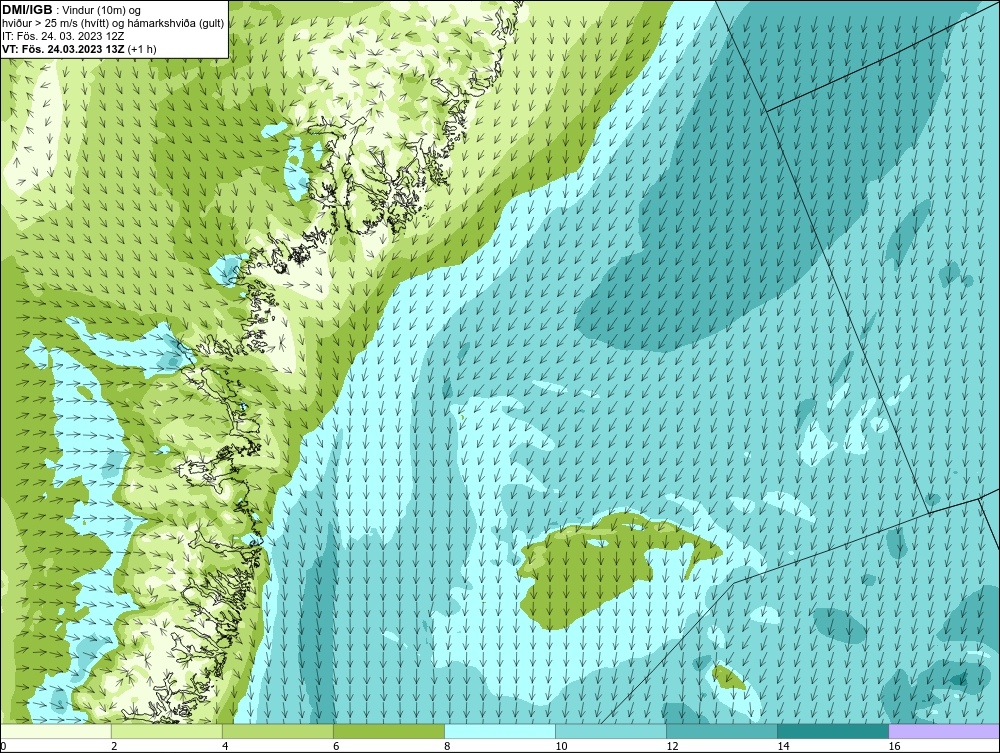Click the 8–10 m/s light cyan legend swatch

[499, 731]
